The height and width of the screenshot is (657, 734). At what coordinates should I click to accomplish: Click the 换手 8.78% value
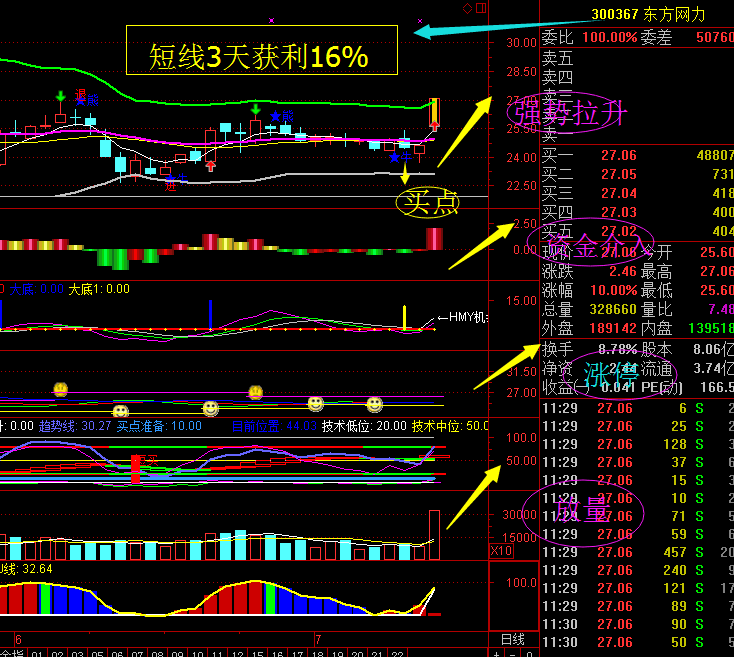[617, 350]
